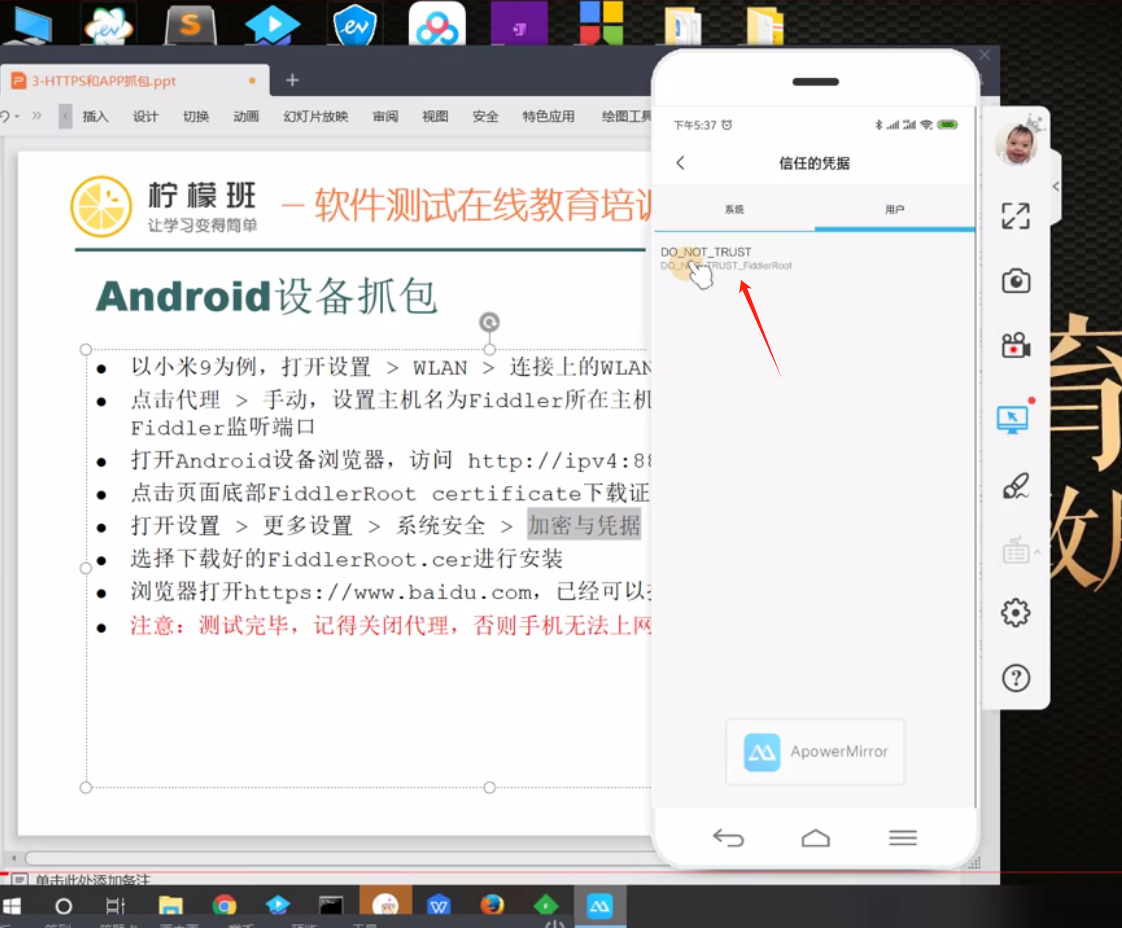Open the 切换 ribbon menu

click(x=195, y=117)
